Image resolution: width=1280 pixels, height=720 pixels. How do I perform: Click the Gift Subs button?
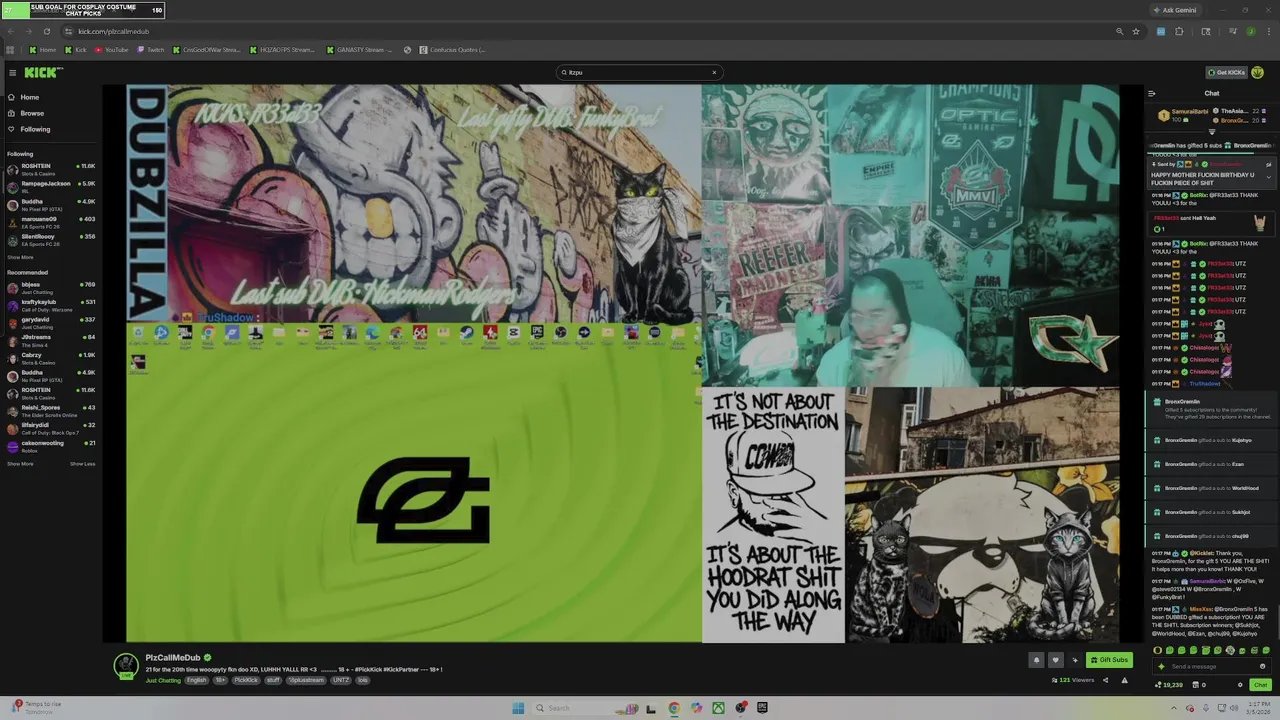(x=1109, y=660)
